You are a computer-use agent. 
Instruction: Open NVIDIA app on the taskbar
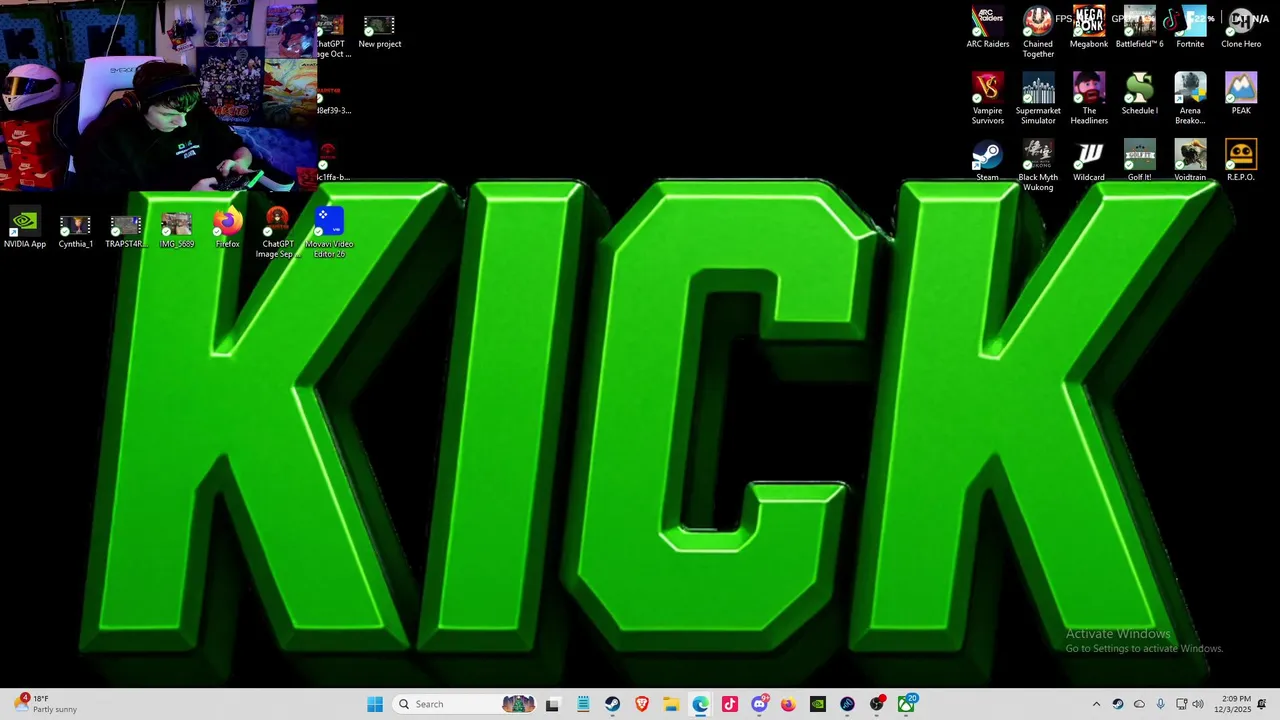tap(818, 704)
